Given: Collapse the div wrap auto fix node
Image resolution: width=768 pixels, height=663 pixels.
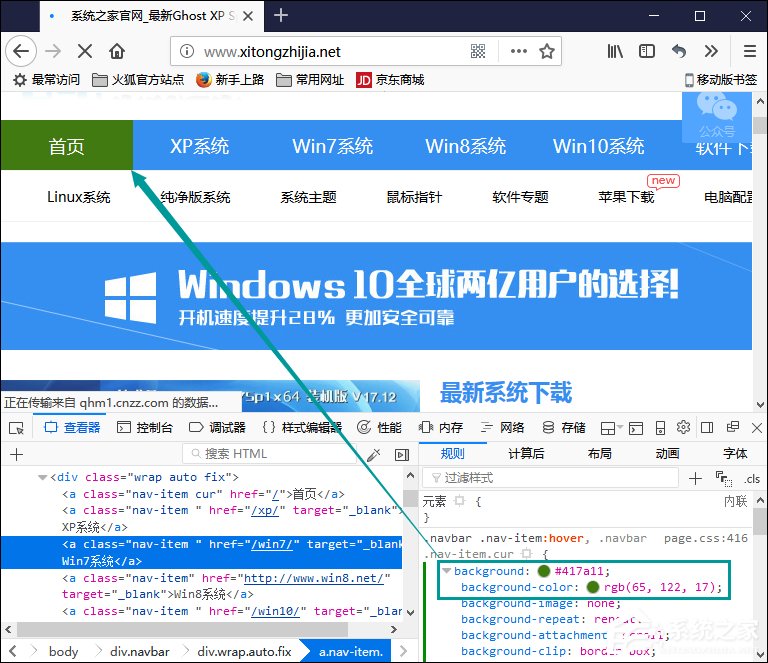Looking at the screenshot, I should 42,478.
